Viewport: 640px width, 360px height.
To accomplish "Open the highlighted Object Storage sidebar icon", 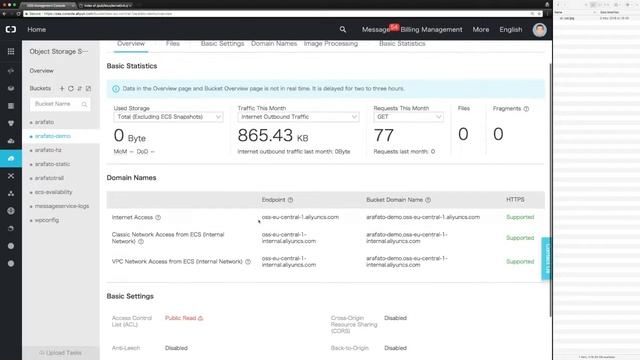I will pyautogui.click(x=11, y=158).
